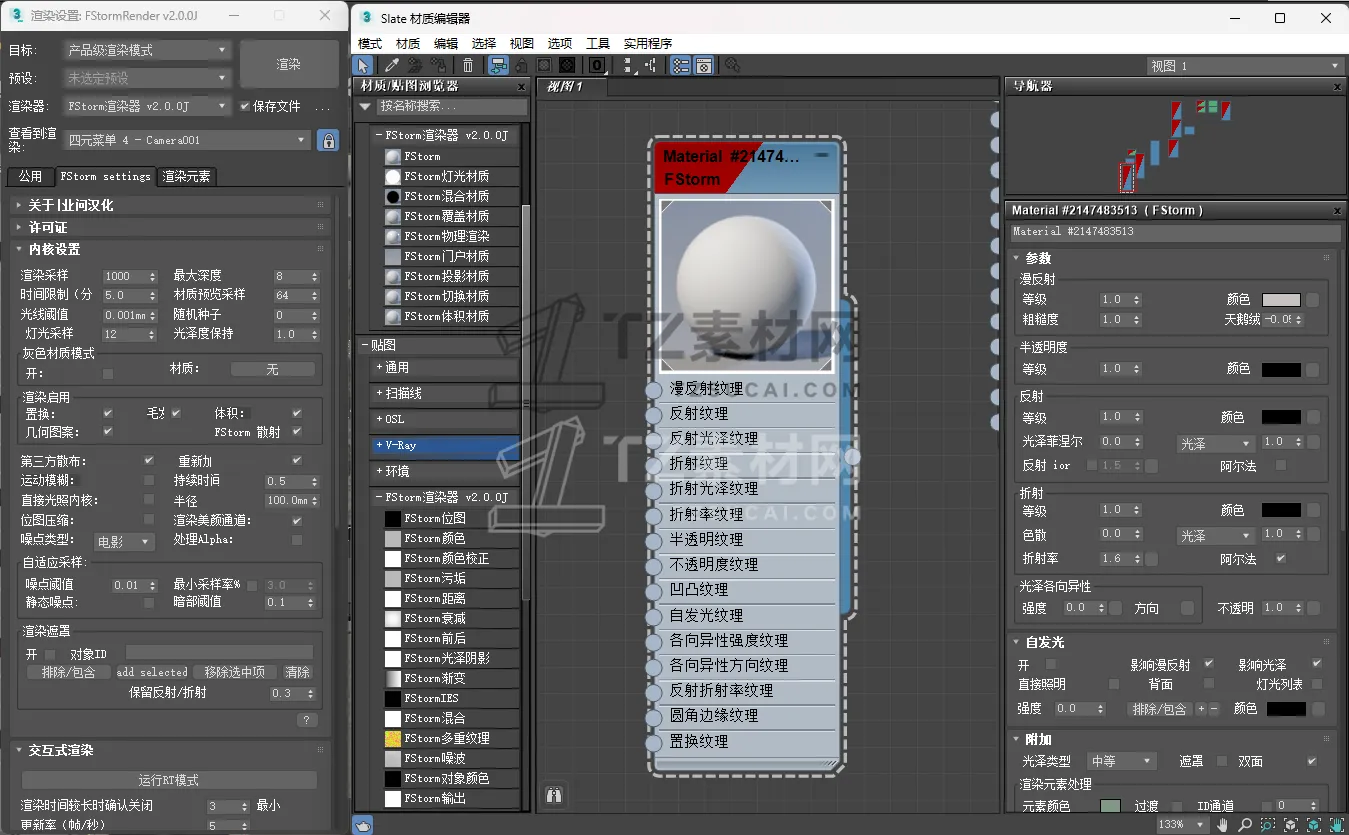Toggle the 保存文件 checkbox
1349x835 pixels.
[244, 106]
